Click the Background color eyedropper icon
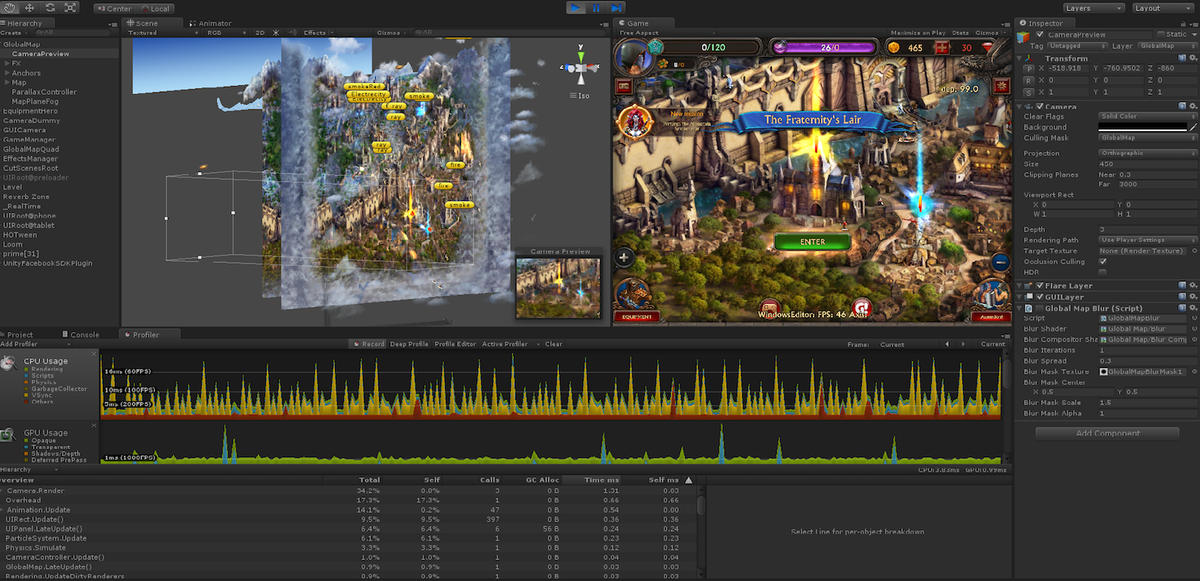1200x581 pixels. point(1192,127)
